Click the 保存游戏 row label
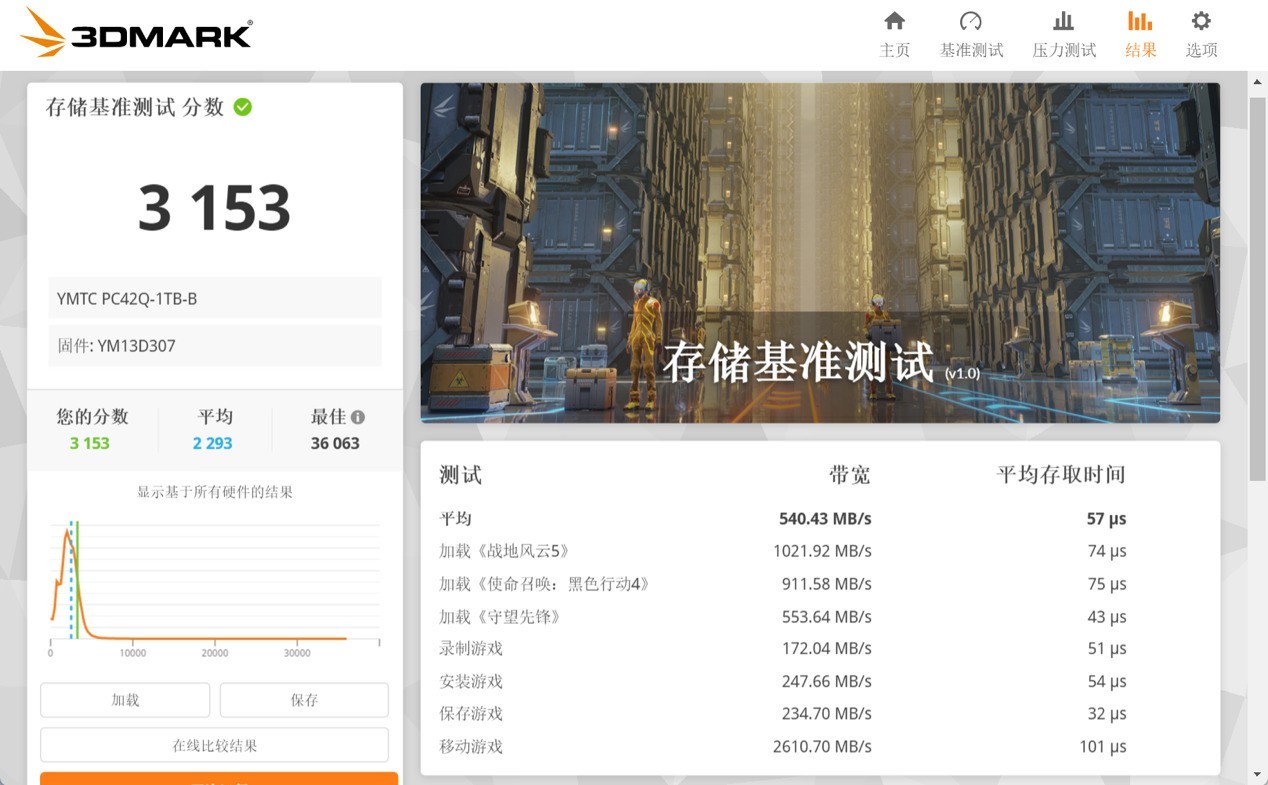Viewport: 1268px width, 785px height. pos(471,714)
